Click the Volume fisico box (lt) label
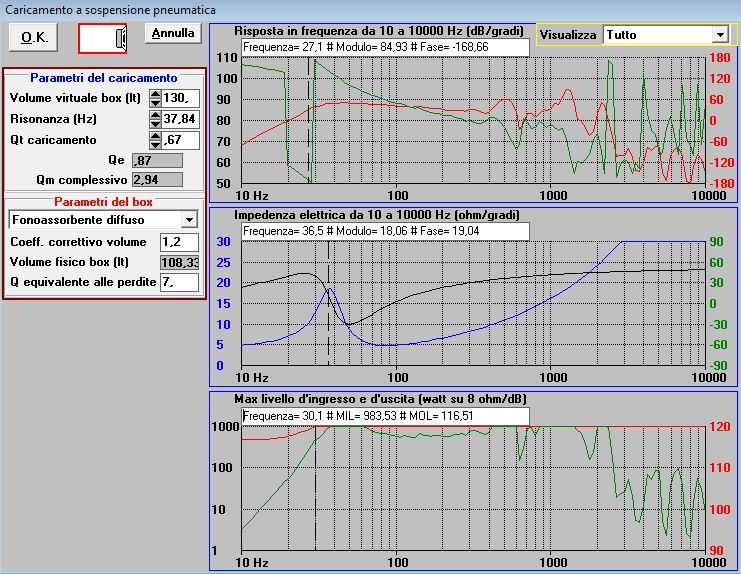 (x=69, y=262)
